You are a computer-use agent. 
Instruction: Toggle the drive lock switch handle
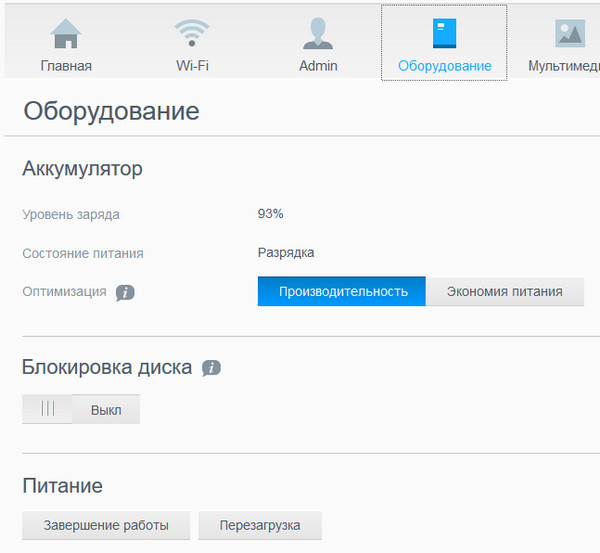click(x=47, y=410)
